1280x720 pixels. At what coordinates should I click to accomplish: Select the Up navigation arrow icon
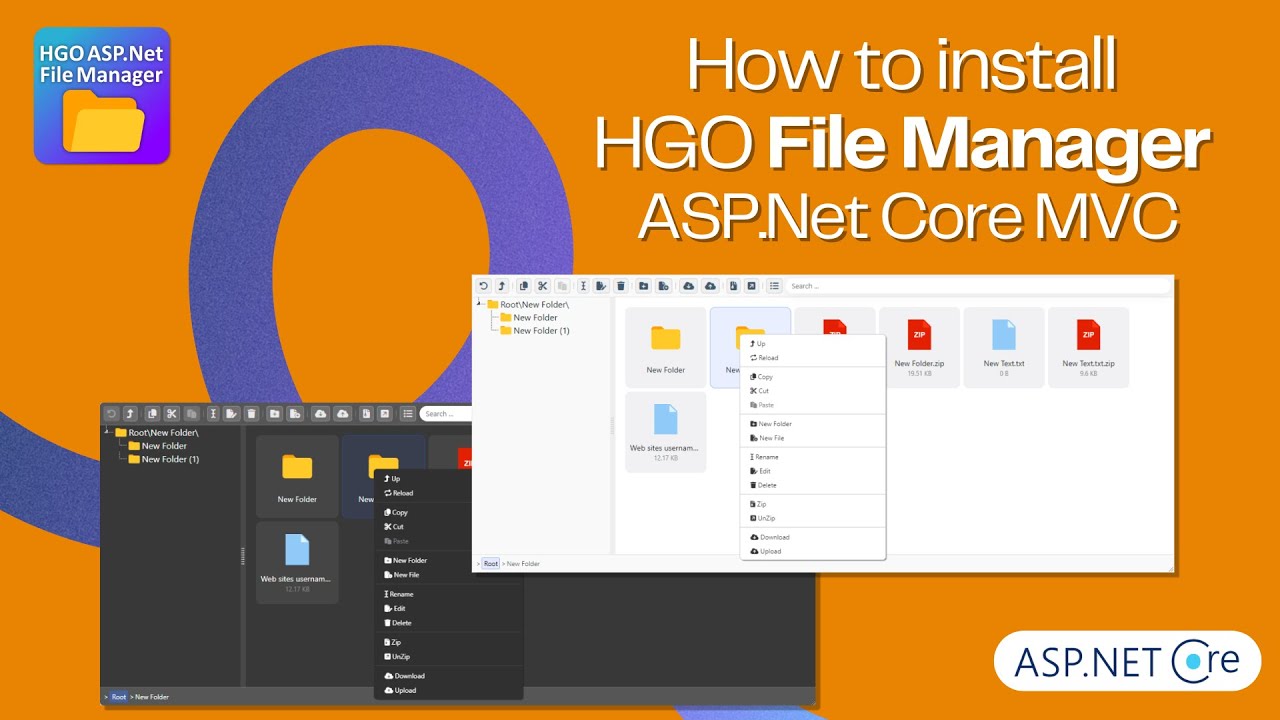501,285
